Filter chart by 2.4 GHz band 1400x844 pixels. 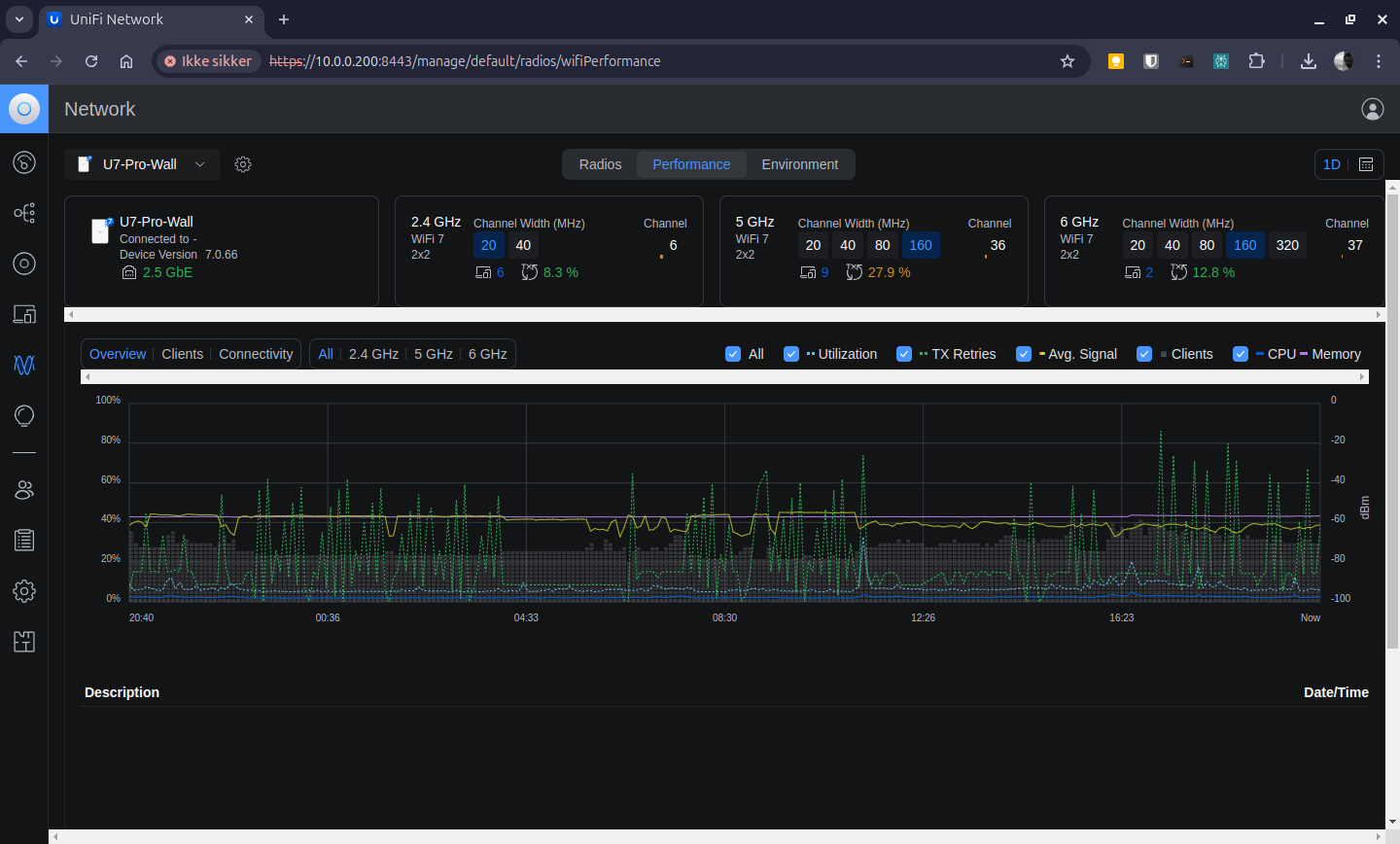373,354
